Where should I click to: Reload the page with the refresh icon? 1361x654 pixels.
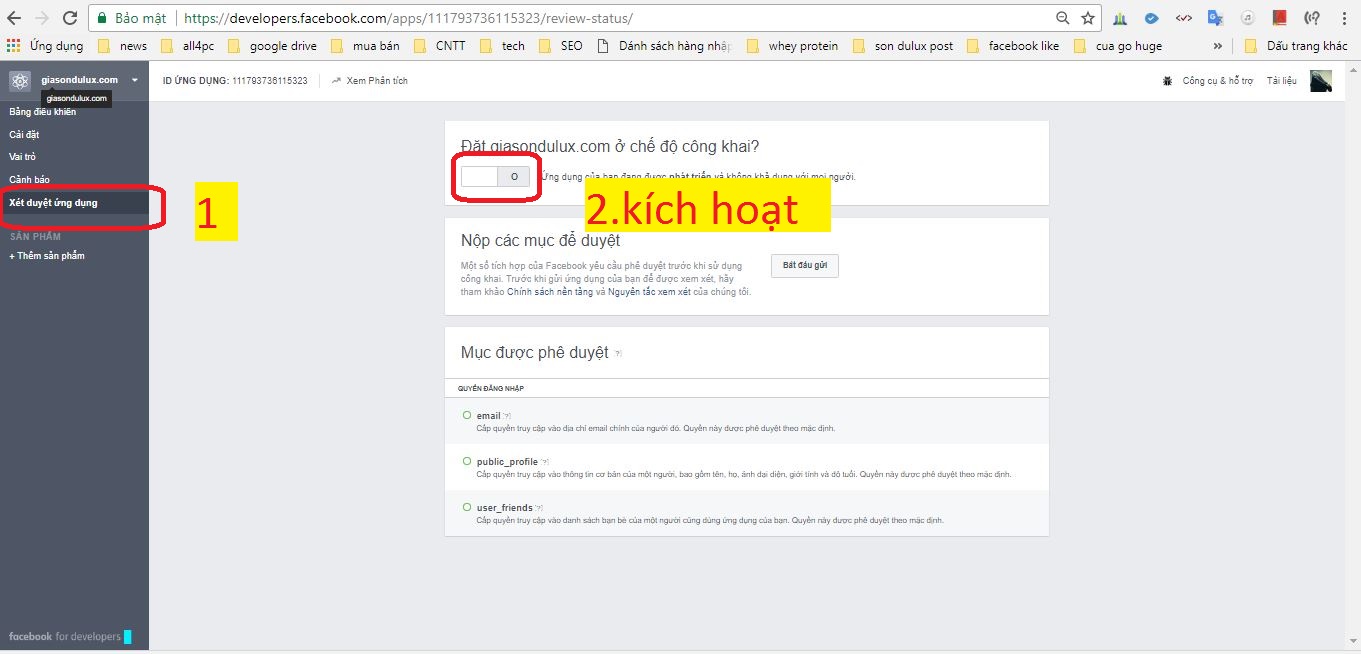pyautogui.click(x=70, y=18)
